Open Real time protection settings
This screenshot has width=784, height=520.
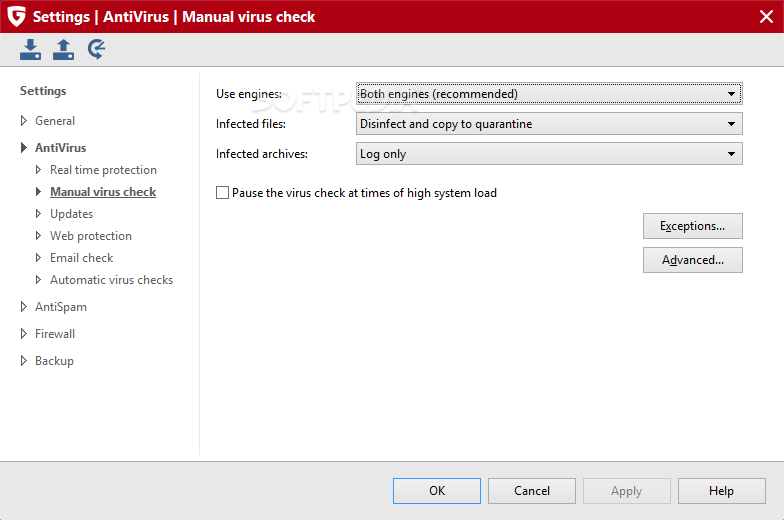[104, 170]
